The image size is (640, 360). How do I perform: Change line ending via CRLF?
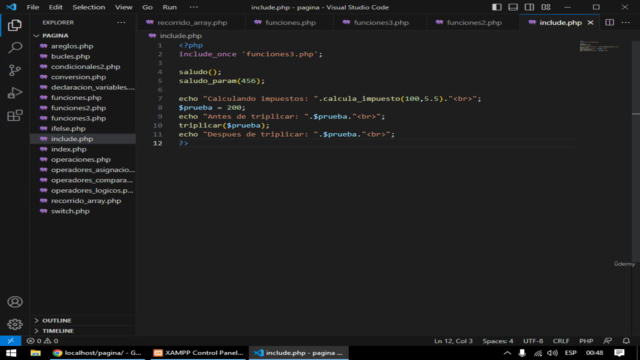click(561, 341)
